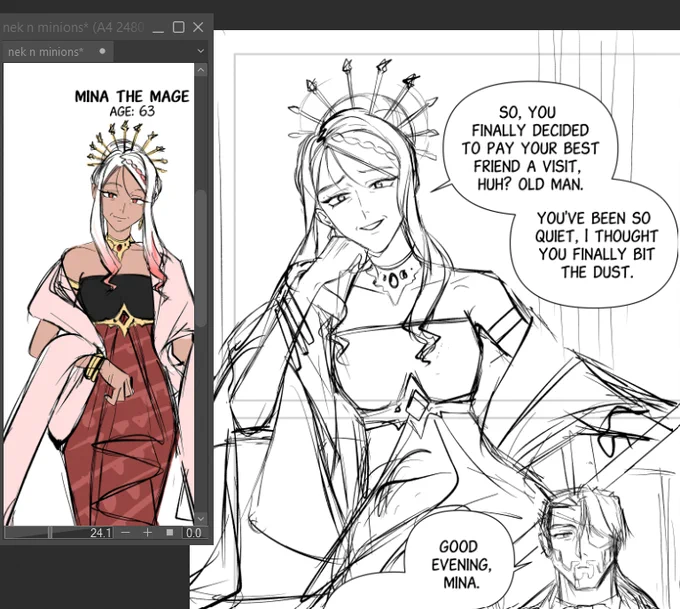Click the vertical scrollbar thumb in the reference window
This screenshot has height=609, width=680.
tap(200, 258)
